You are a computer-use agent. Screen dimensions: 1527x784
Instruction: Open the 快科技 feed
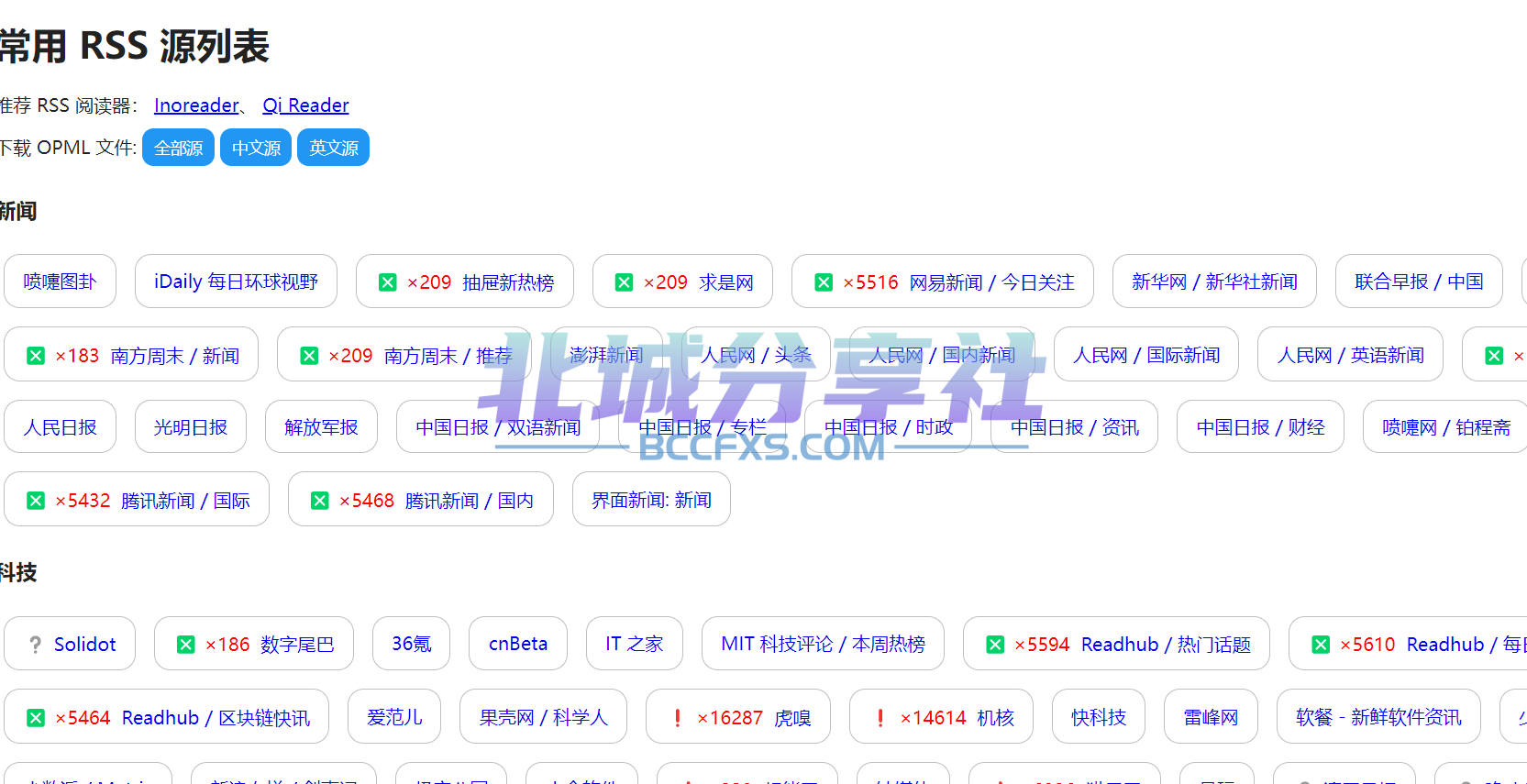[x=1099, y=717]
